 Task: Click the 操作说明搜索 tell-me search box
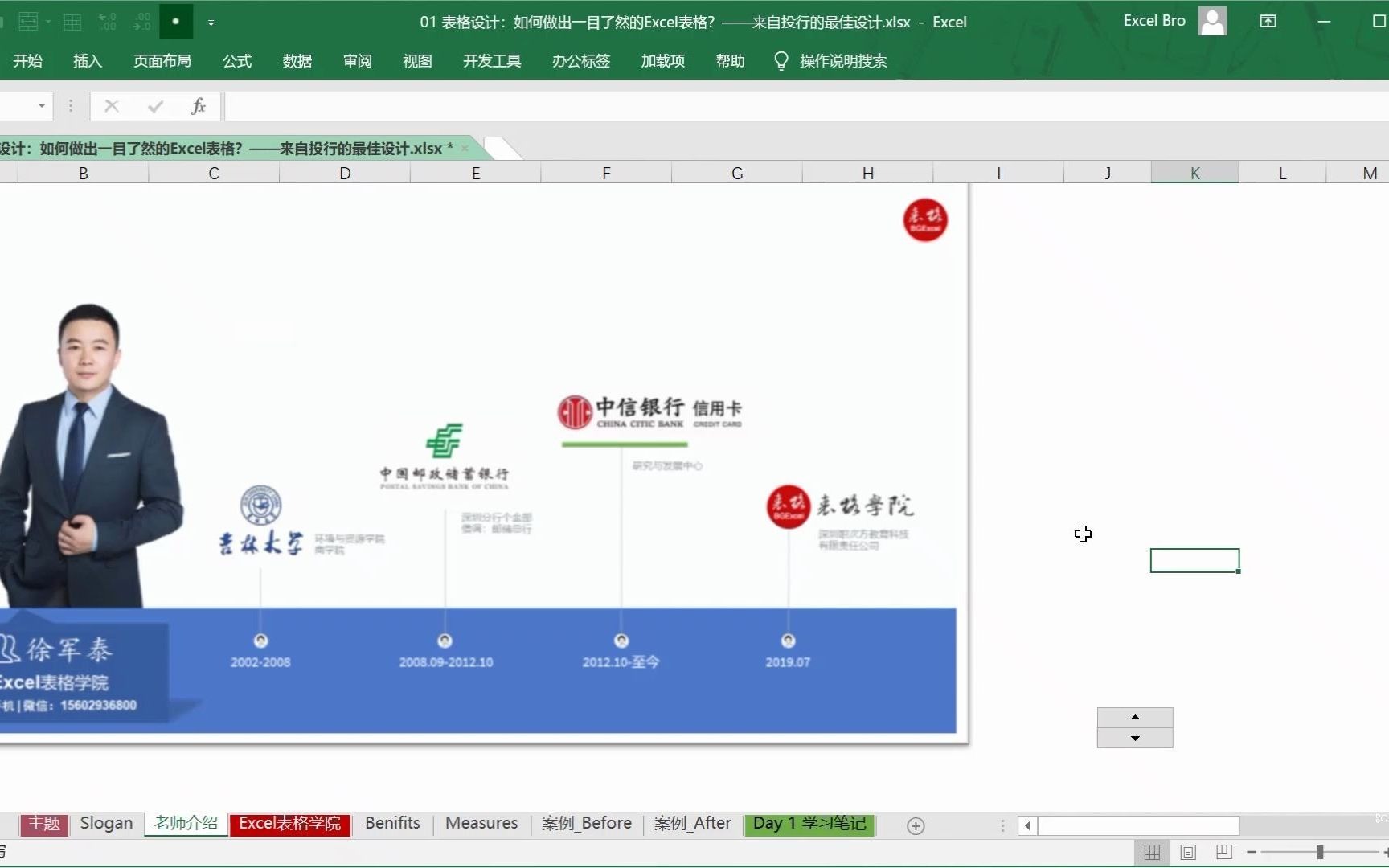(843, 61)
